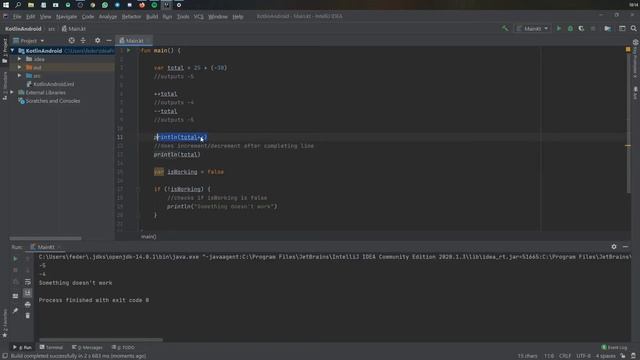Click the Build project hammer icon

[505, 29]
